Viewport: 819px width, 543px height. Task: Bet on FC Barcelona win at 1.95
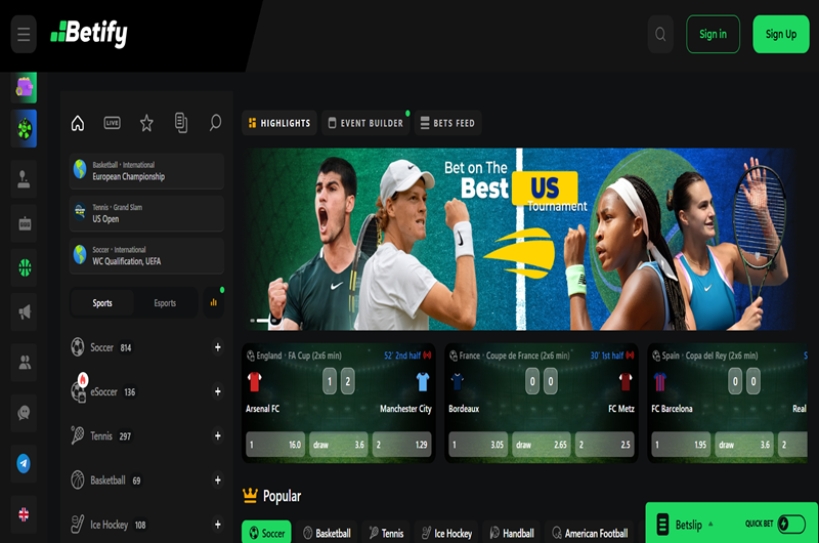[681, 444]
